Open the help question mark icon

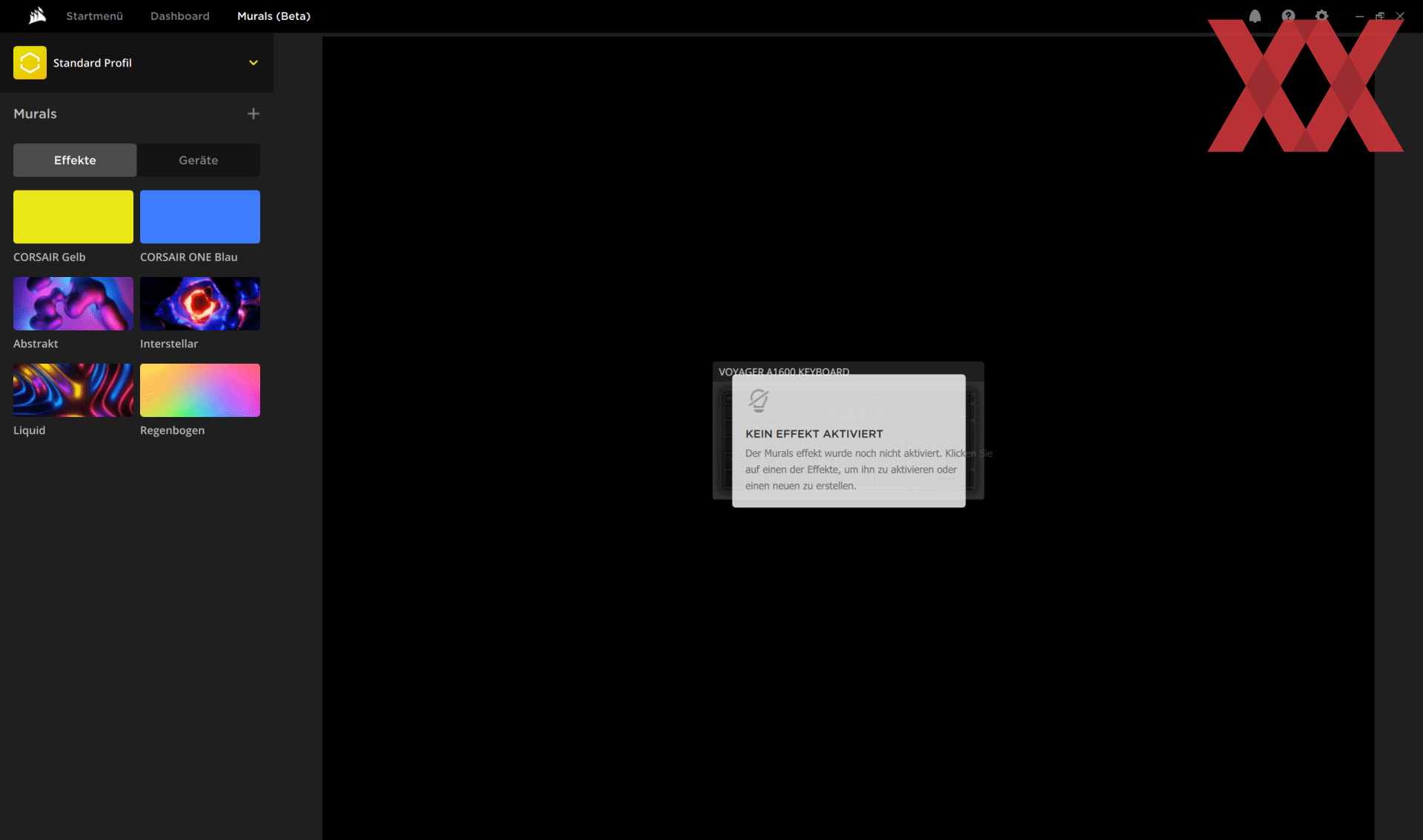pyautogui.click(x=1288, y=16)
